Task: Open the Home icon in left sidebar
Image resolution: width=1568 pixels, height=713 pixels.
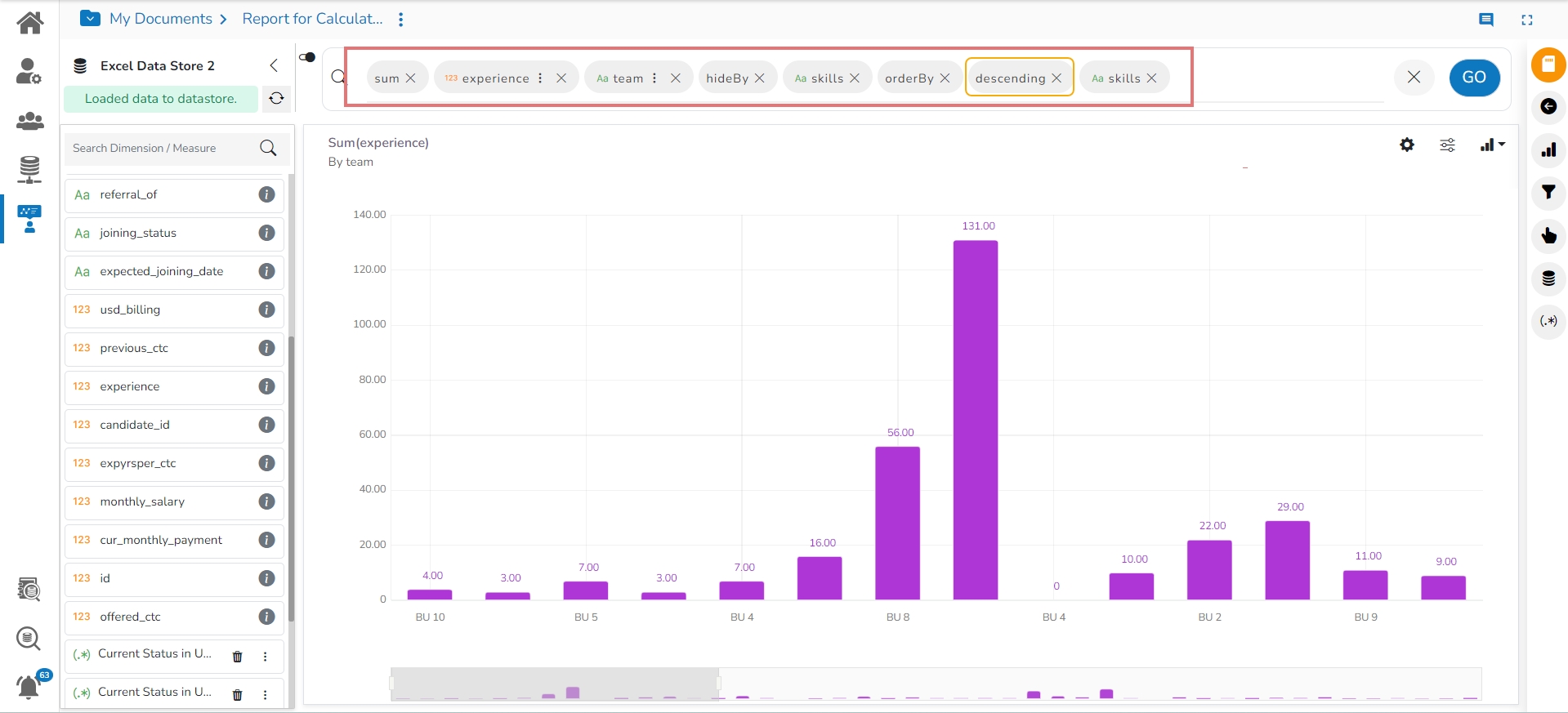Action: (x=29, y=22)
